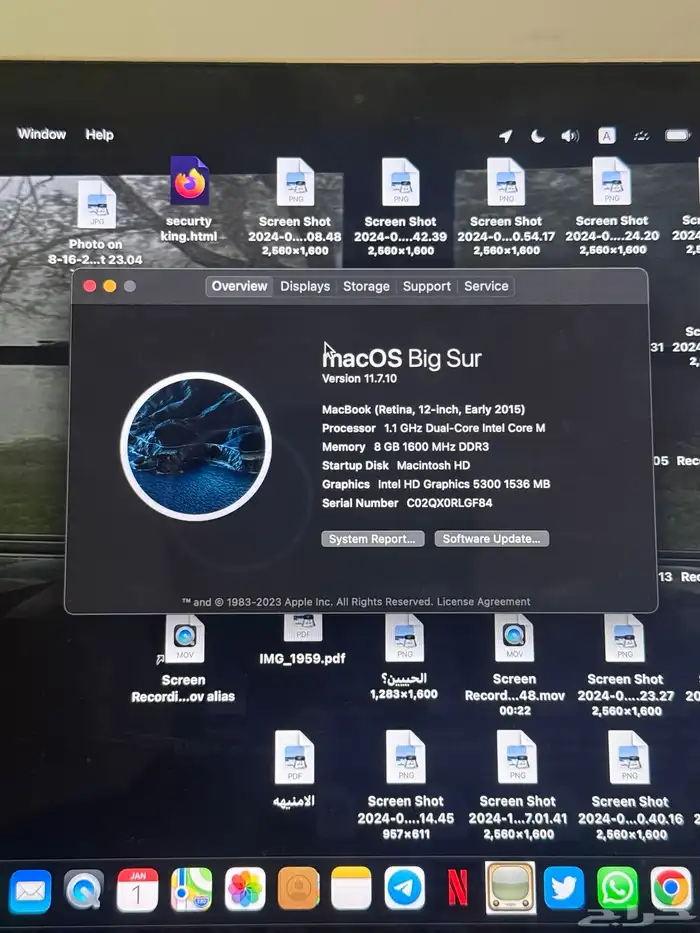Click the Version 11.7.10 text
The image size is (700, 933).
click(360, 378)
